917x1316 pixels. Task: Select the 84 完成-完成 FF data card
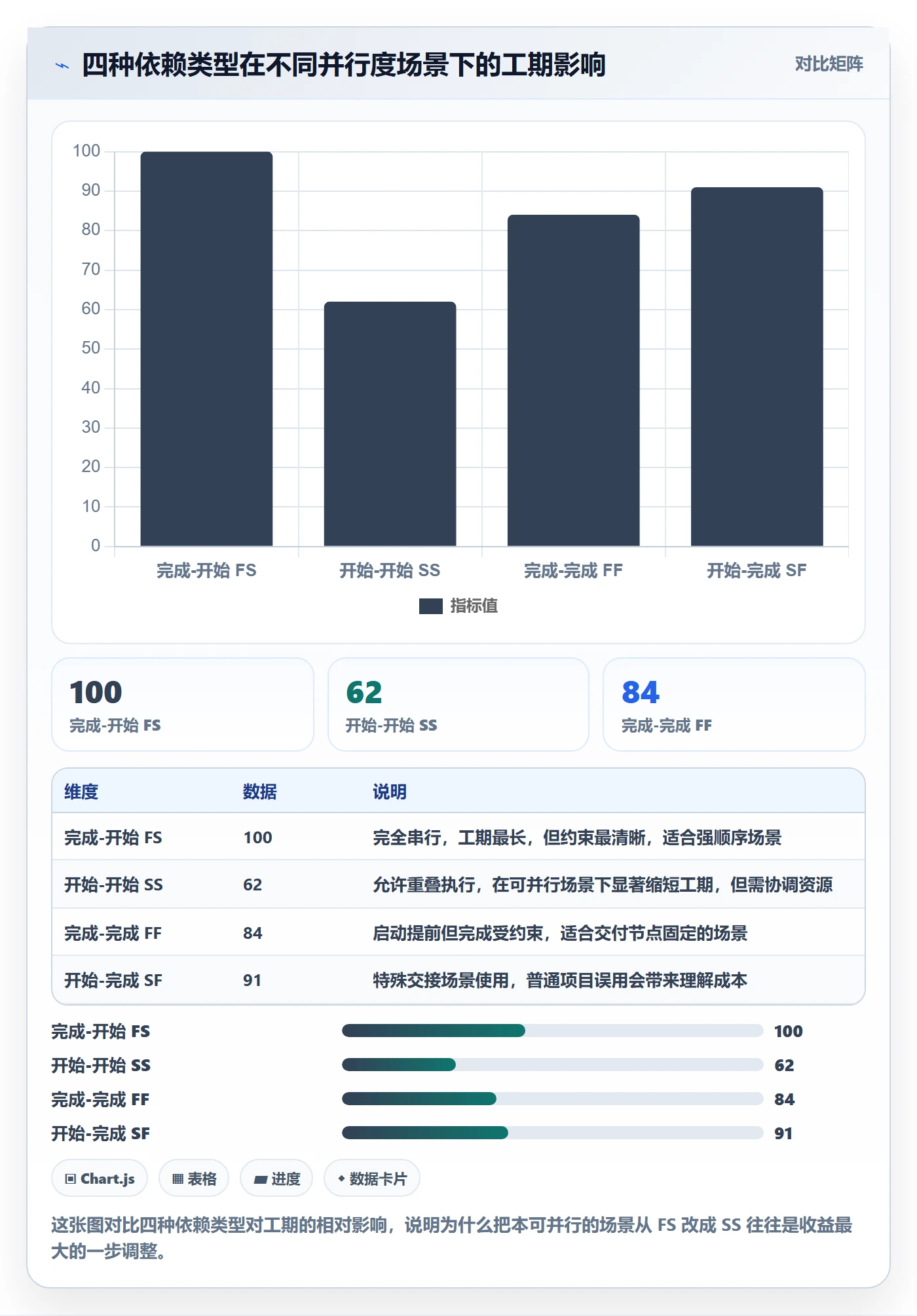coord(734,704)
